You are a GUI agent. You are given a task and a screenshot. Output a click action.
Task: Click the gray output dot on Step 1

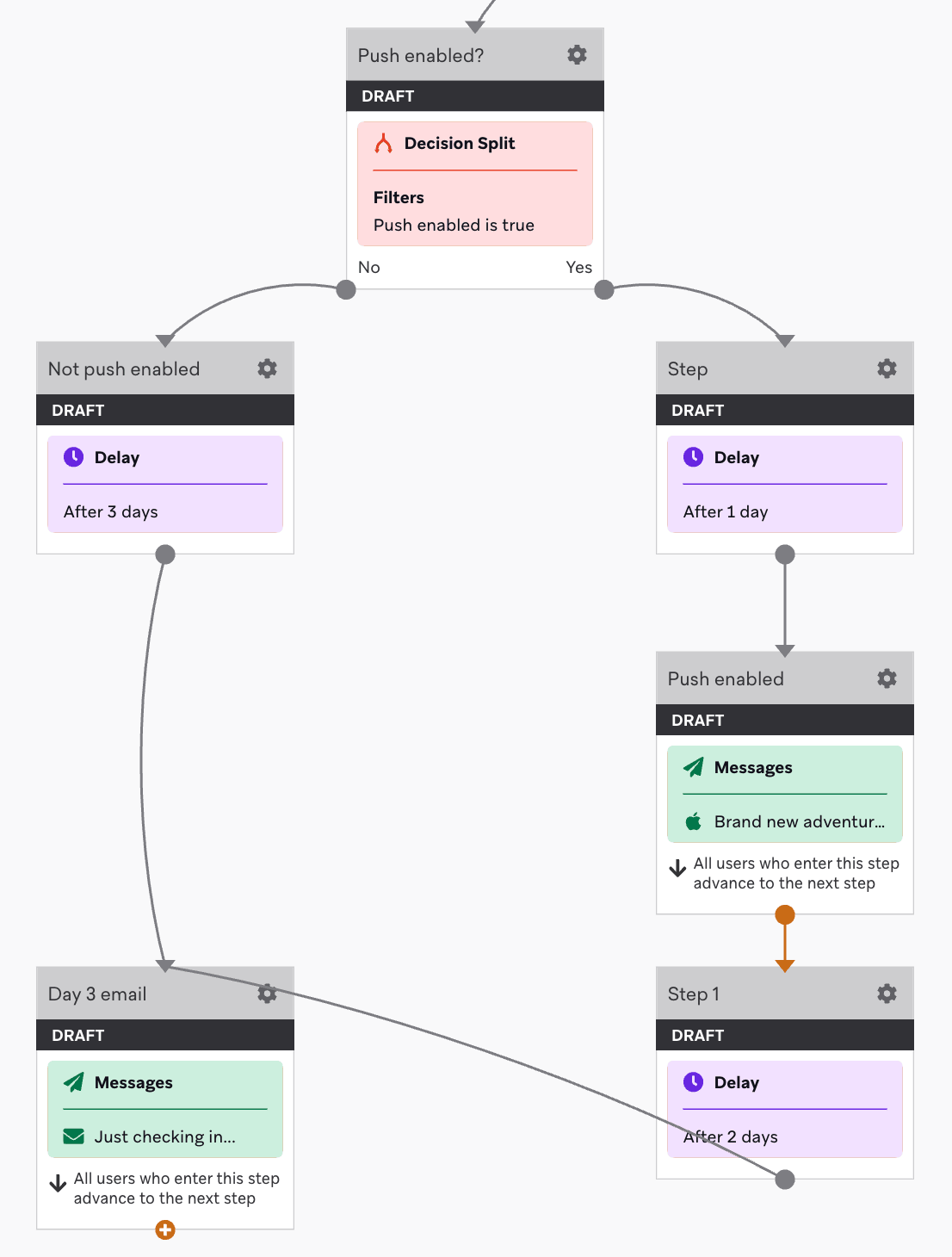pos(785,1180)
